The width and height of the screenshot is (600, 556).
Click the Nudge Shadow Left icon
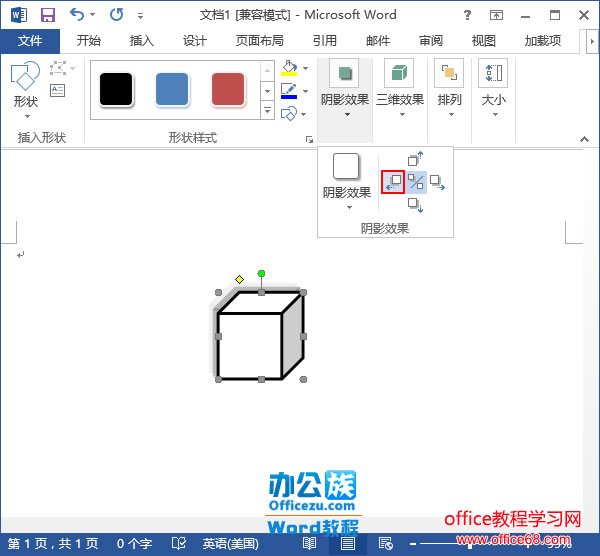[x=393, y=182]
